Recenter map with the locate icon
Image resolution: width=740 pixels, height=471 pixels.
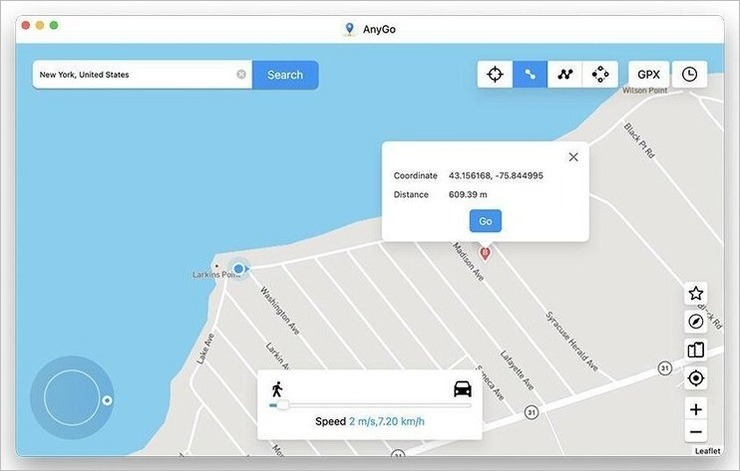pos(696,378)
